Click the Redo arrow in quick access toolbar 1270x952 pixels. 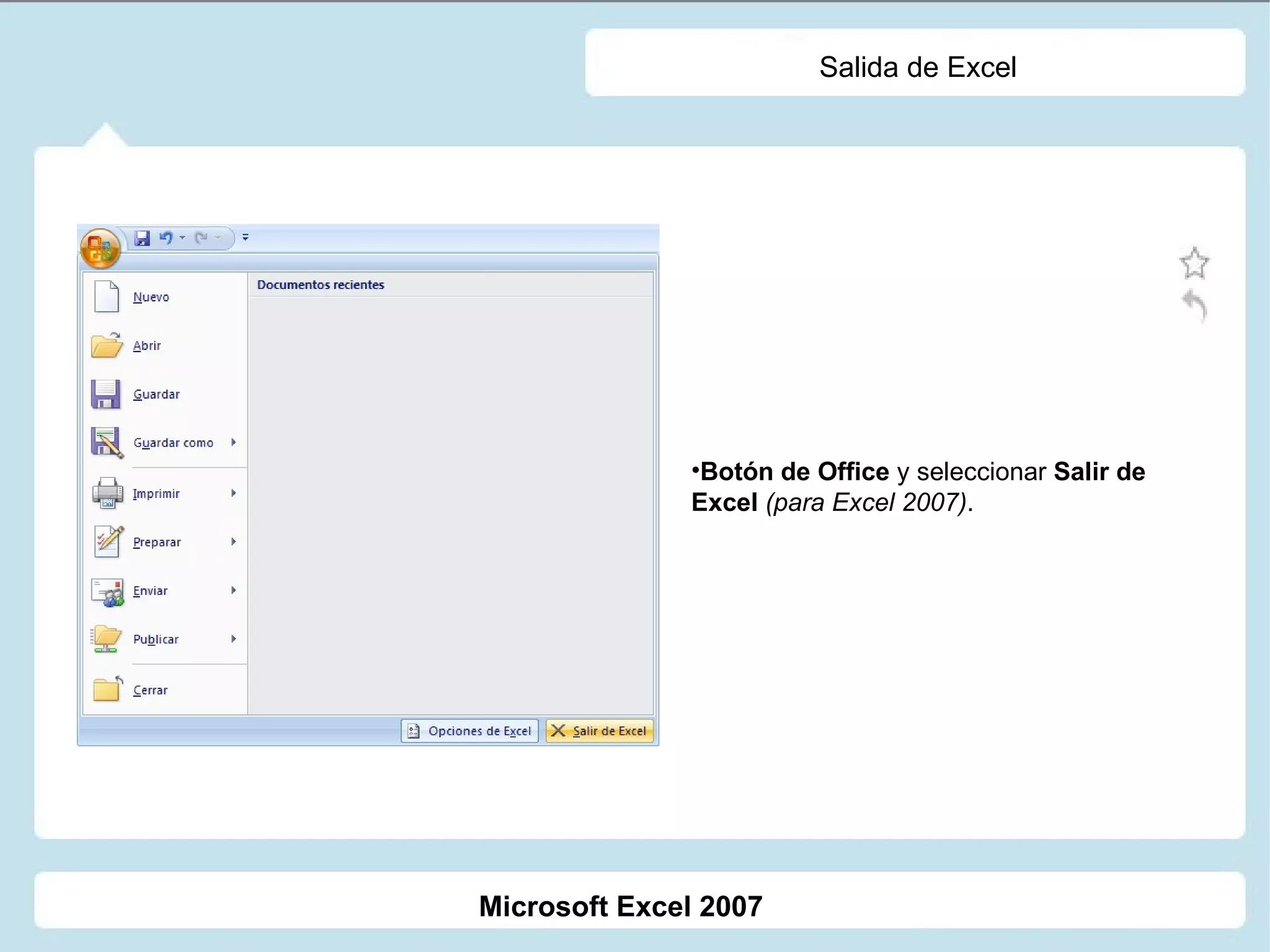coord(201,238)
